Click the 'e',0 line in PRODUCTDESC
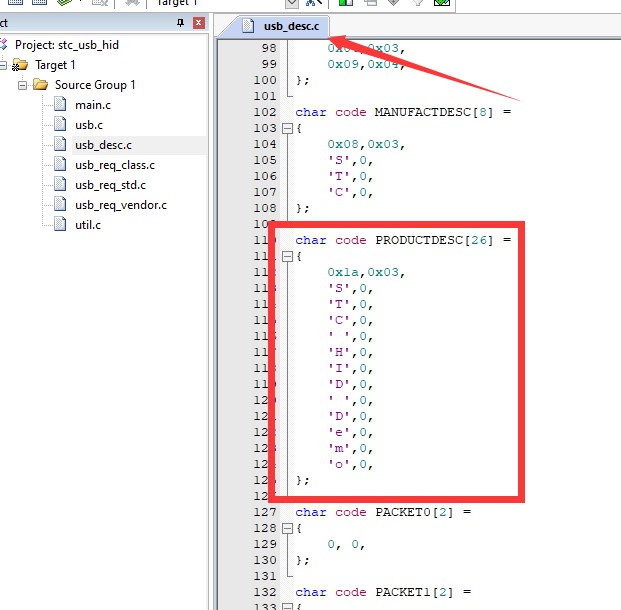Viewport: 621px width, 610px height. point(350,433)
